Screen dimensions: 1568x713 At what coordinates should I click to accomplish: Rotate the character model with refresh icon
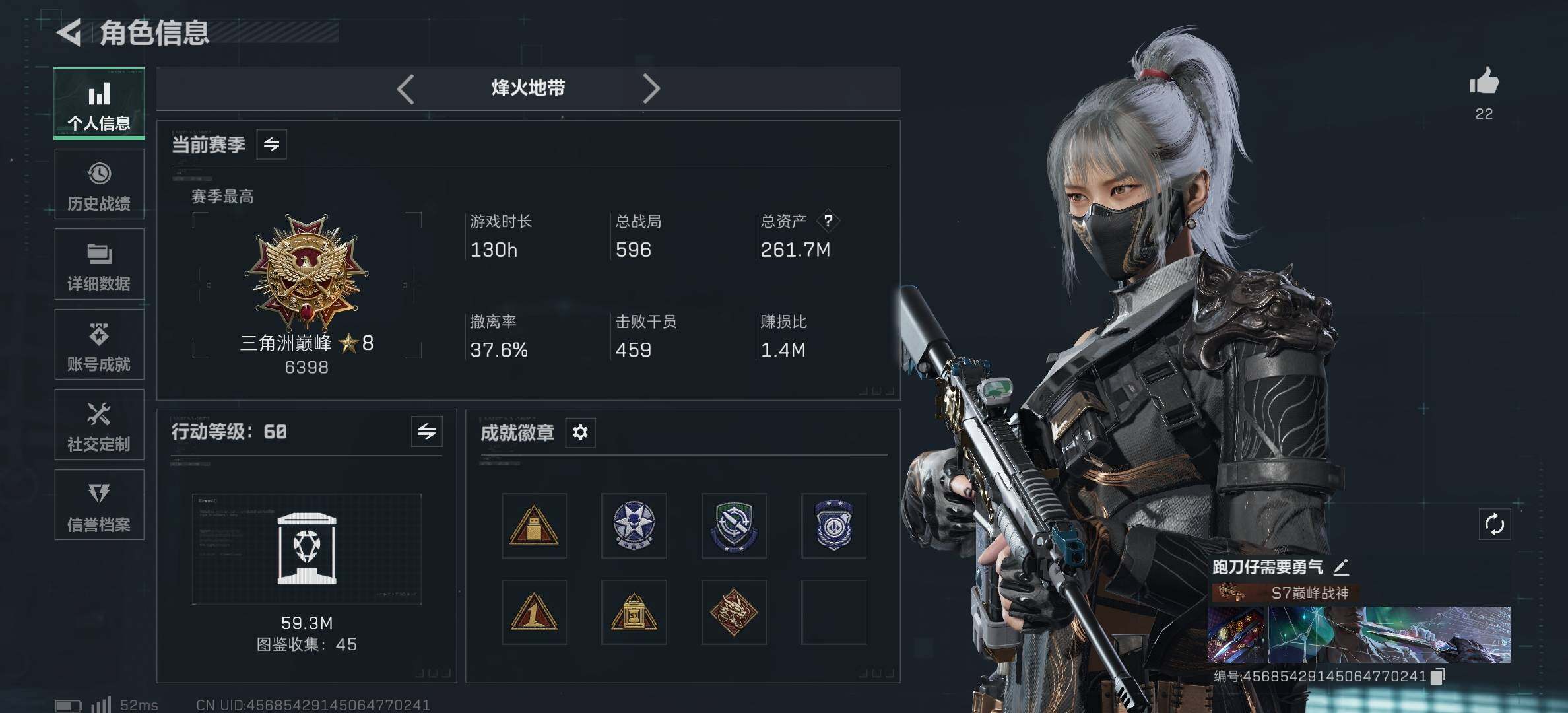(x=1494, y=525)
